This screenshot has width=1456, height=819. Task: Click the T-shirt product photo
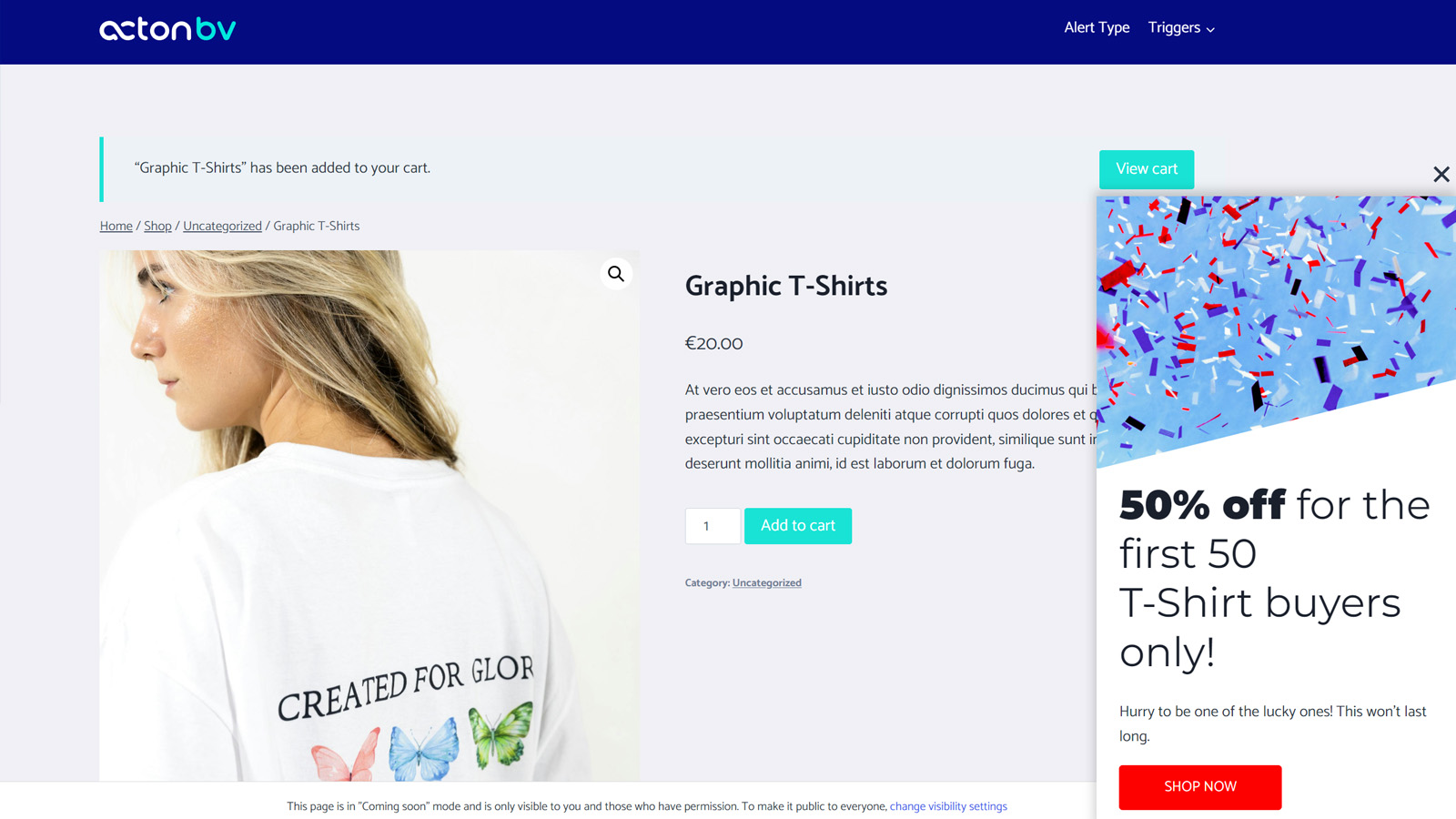tap(369, 516)
